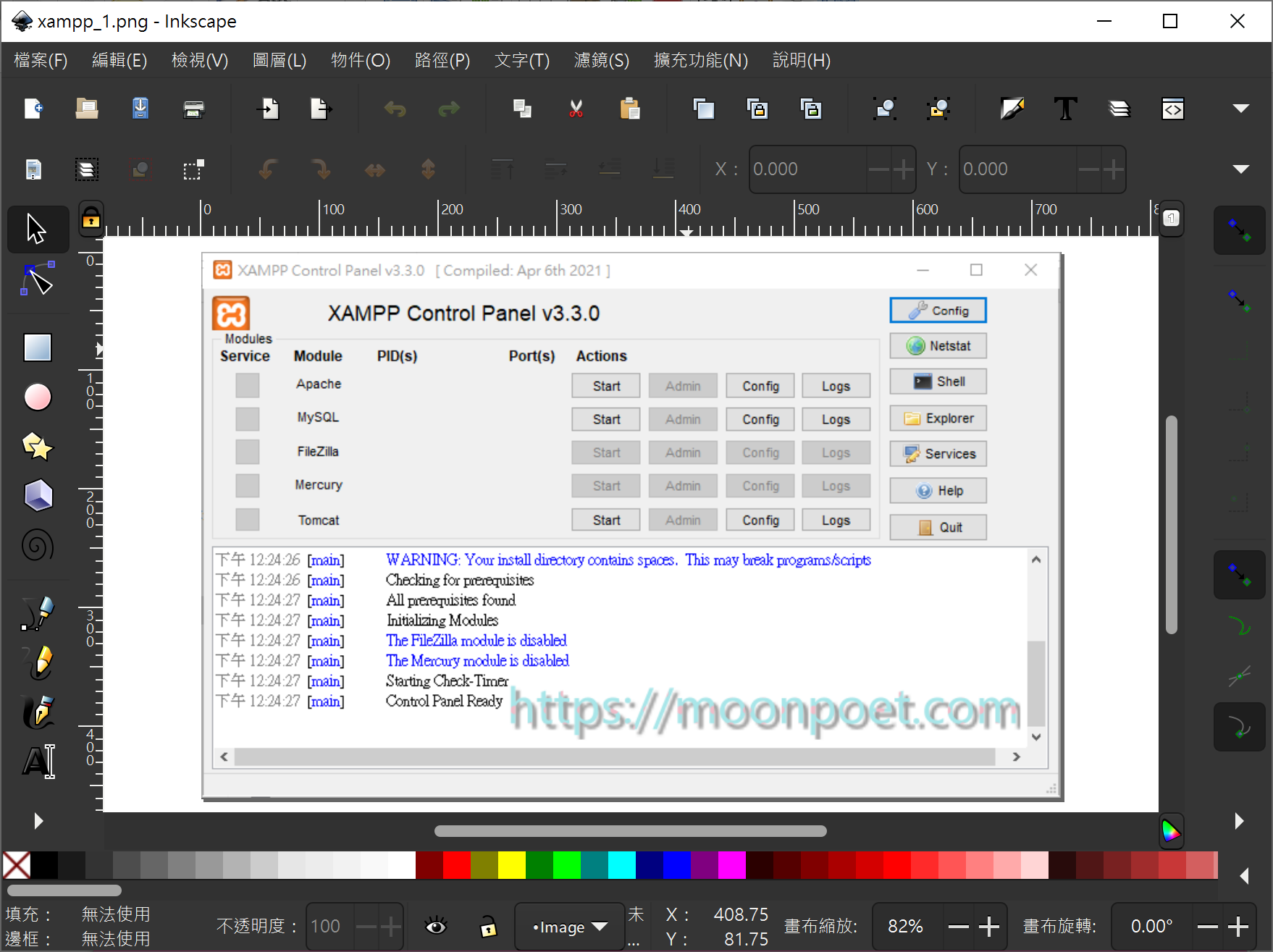Expand the commands toolbar overflow arrow
Screen dimensions: 1273x952
point(1240,109)
